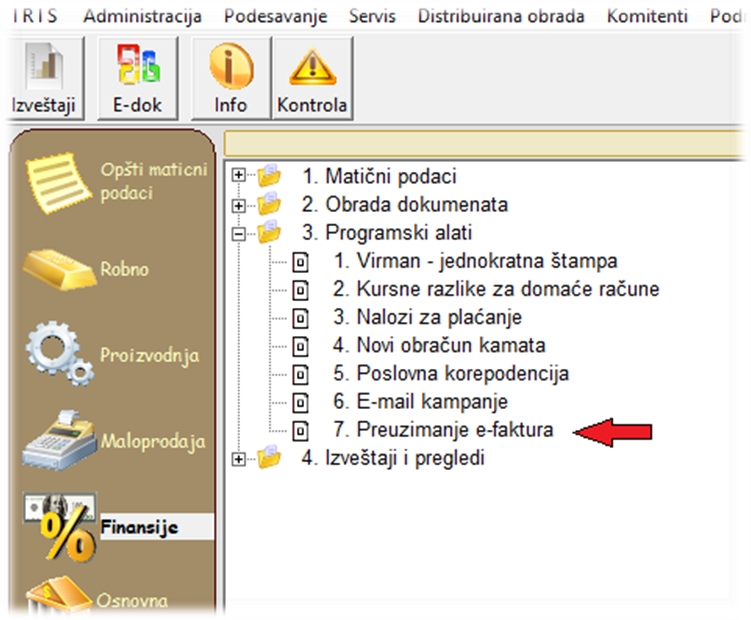Click the Matični podaci folder icon

coord(269,175)
